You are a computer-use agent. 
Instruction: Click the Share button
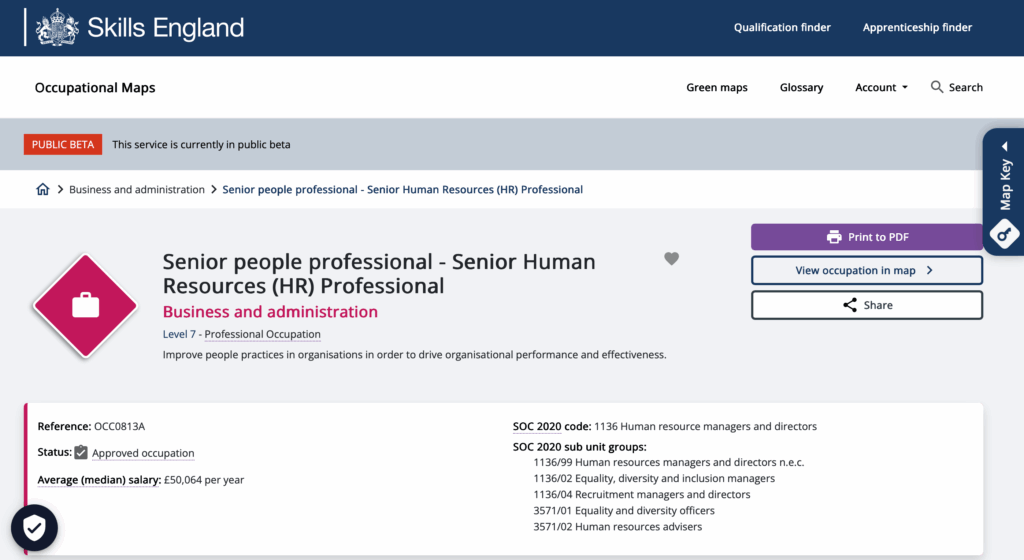[x=866, y=305]
